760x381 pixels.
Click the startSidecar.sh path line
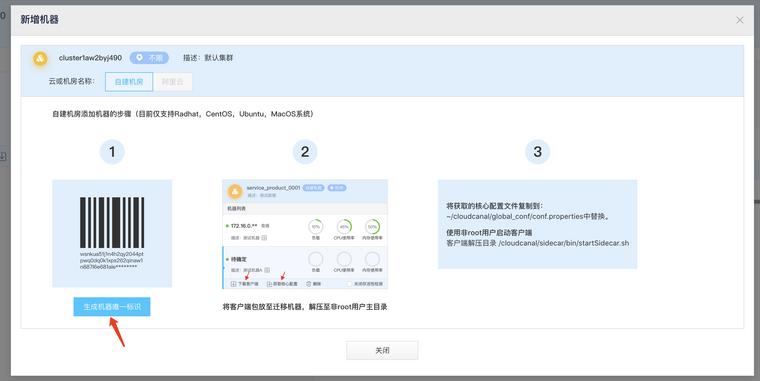[x=538, y=243]
